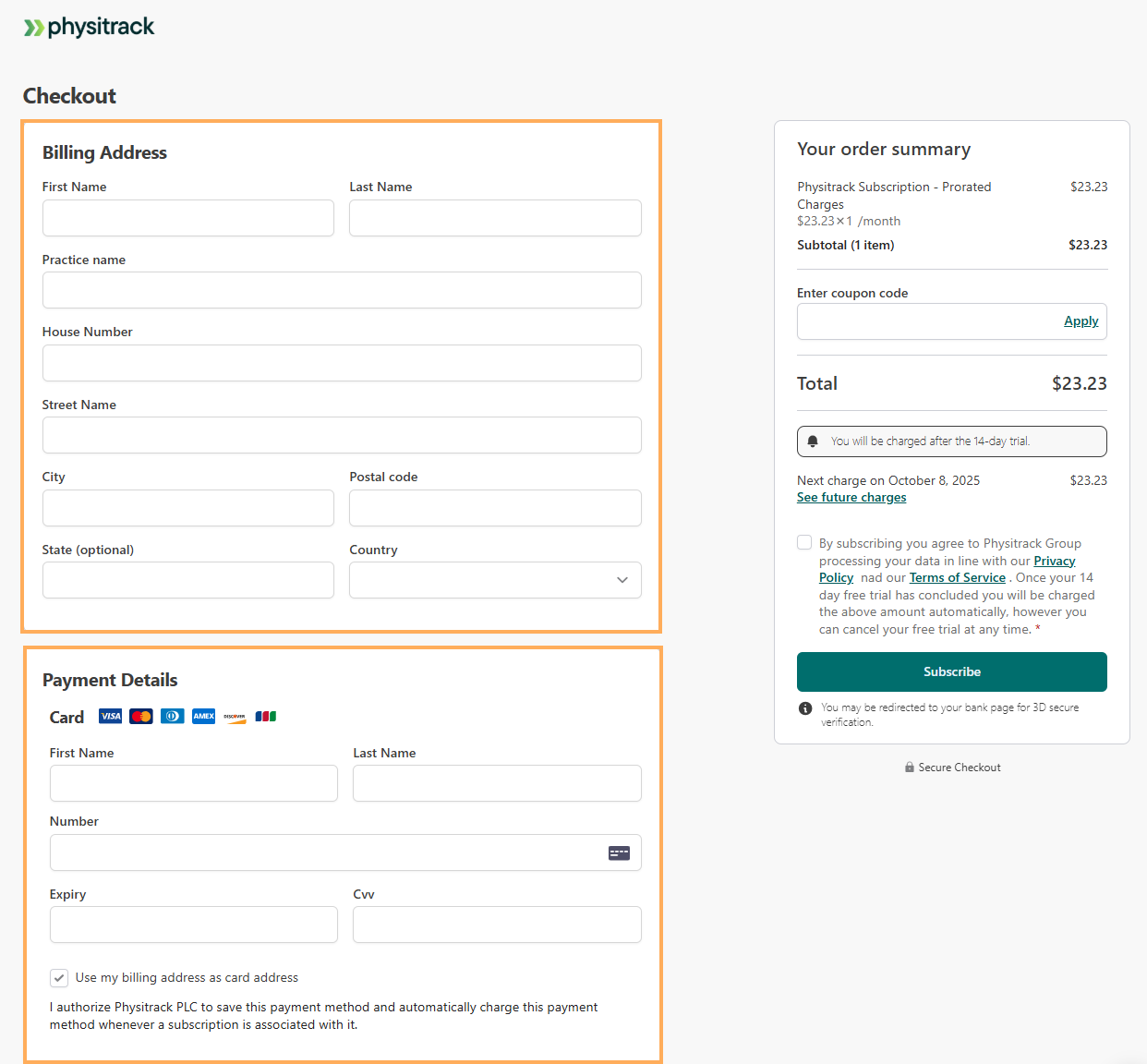Click the card icon inside the Number field

click(x=619, y=852)
